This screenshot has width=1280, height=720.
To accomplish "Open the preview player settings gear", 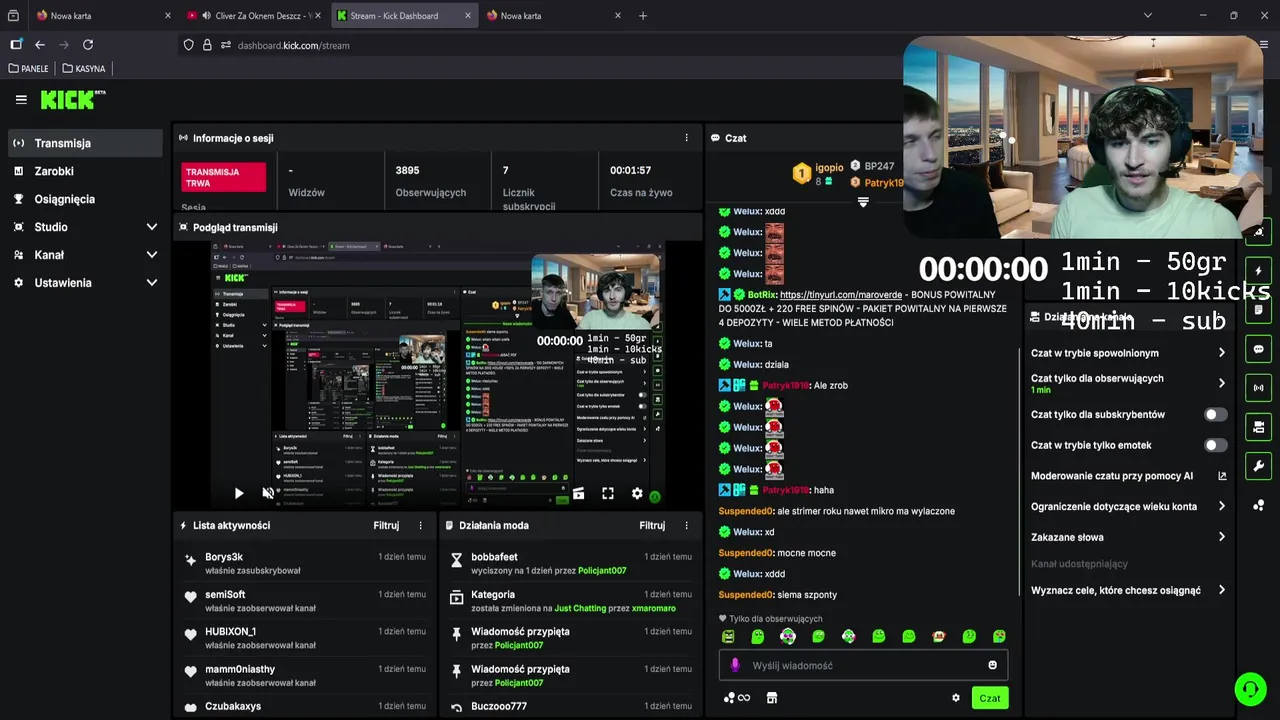I will coord(637,493).
